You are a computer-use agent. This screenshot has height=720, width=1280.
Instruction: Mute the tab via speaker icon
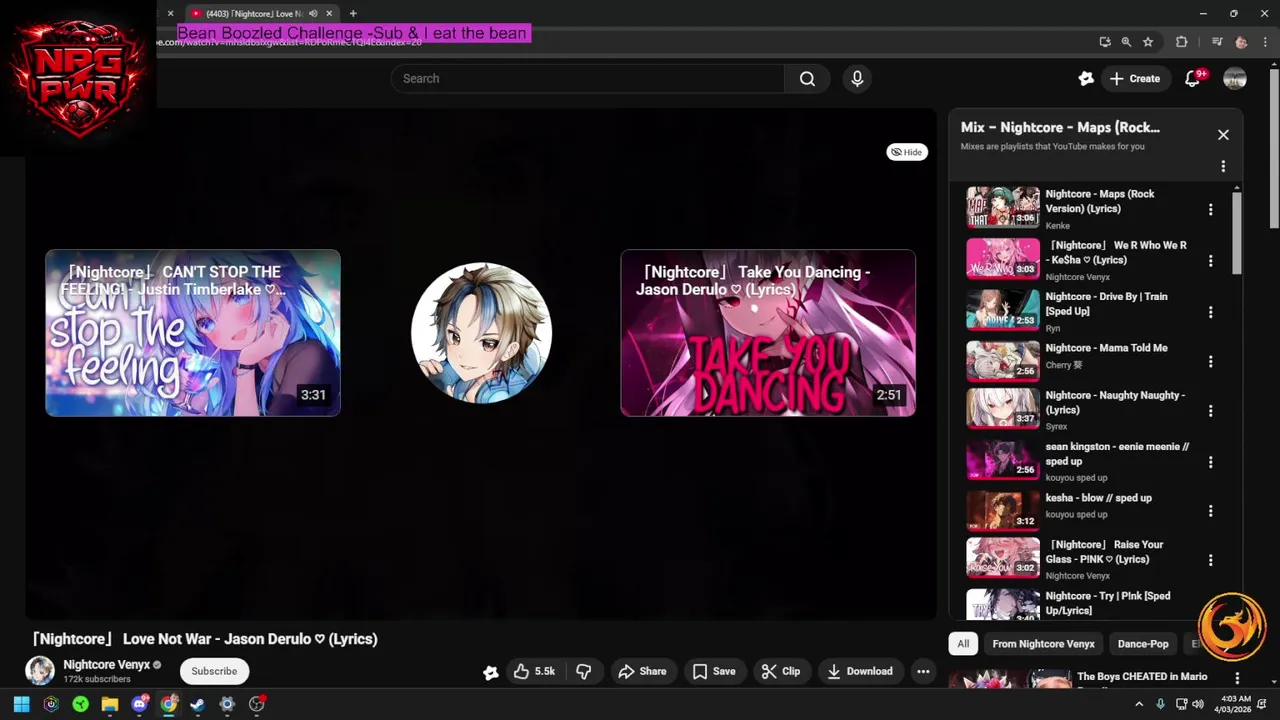[x=313, y=14]
